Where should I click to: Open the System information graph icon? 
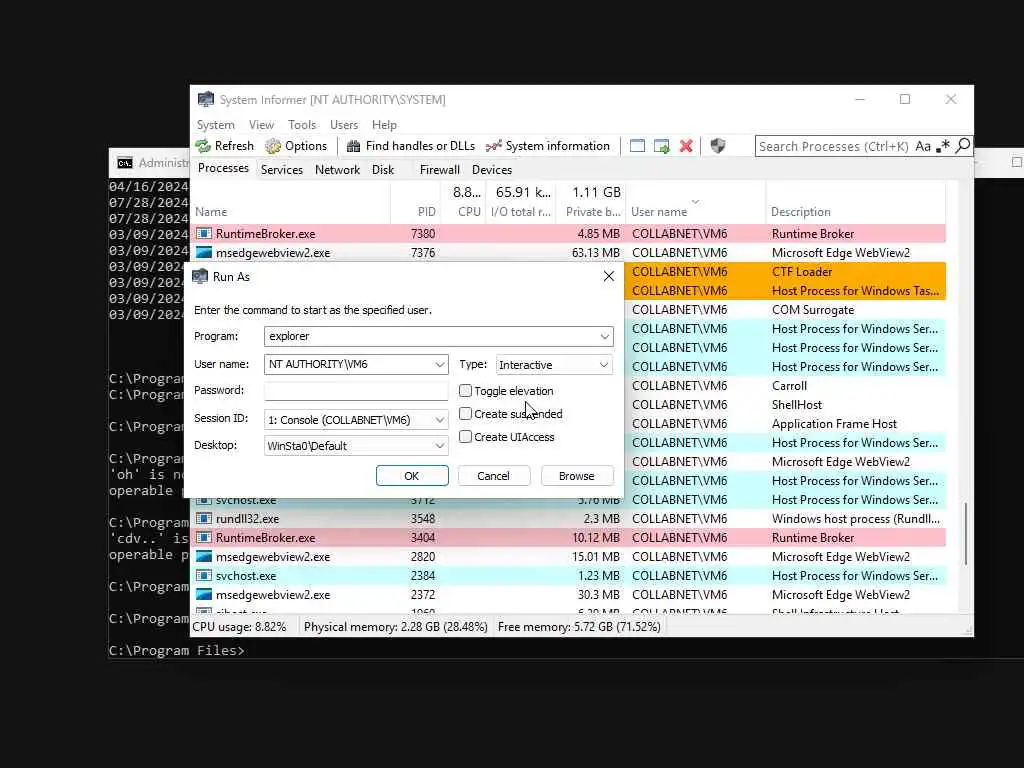click(x=494, y=146)
